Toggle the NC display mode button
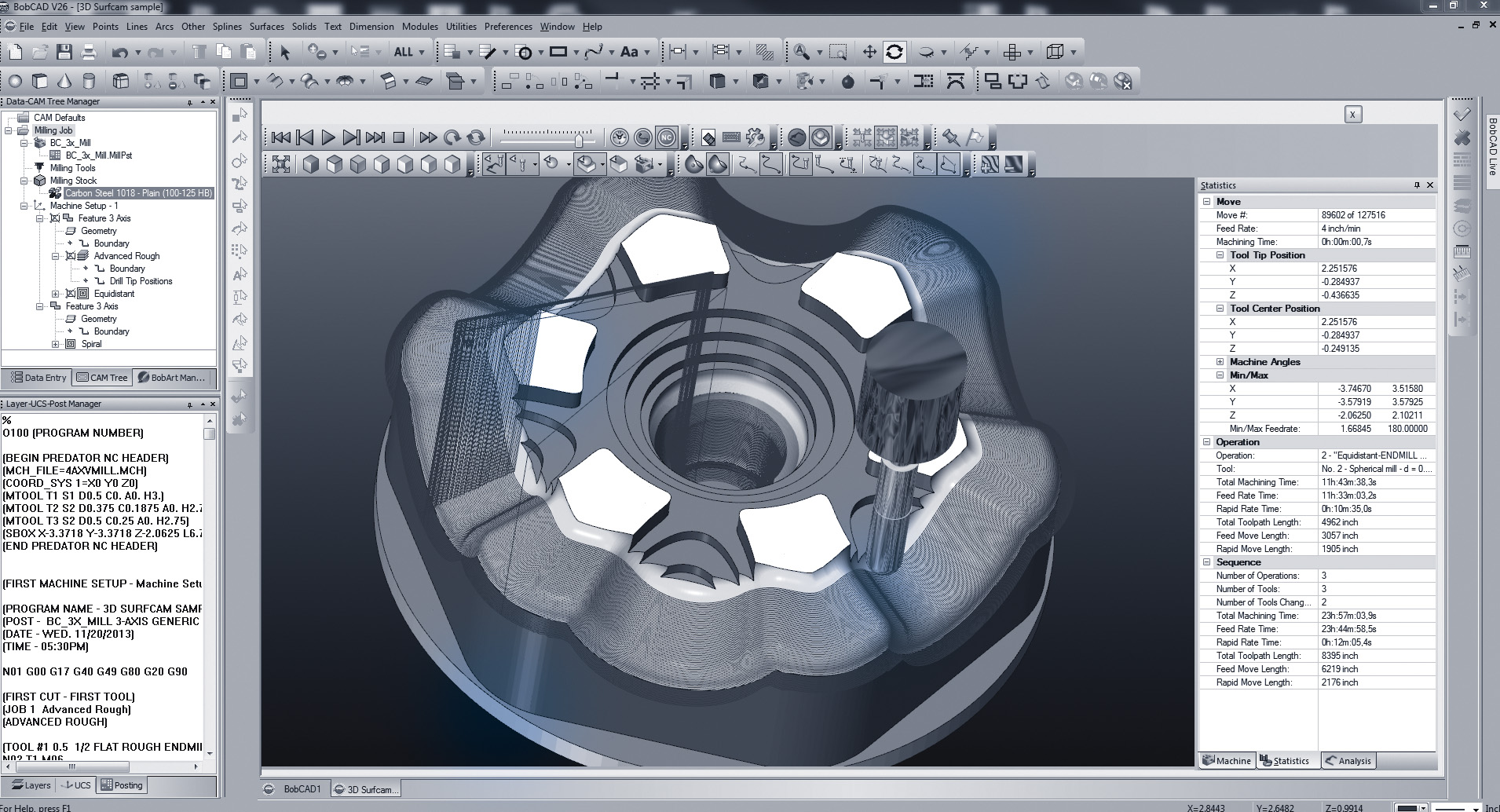Screen dimensions: 1500x812 click(x=666, y=138)
